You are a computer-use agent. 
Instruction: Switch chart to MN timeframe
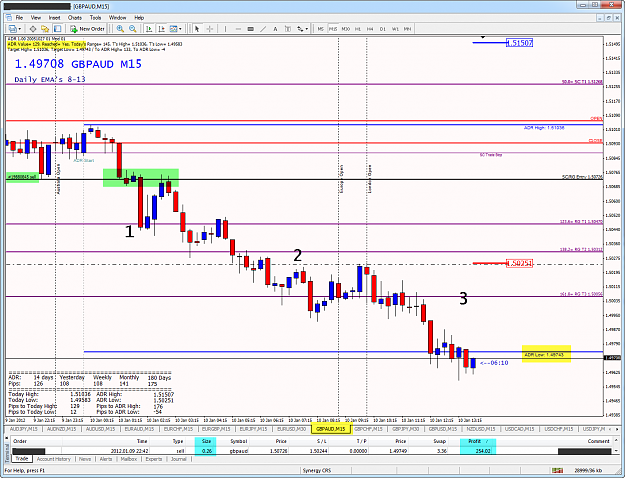coord(407,29)
